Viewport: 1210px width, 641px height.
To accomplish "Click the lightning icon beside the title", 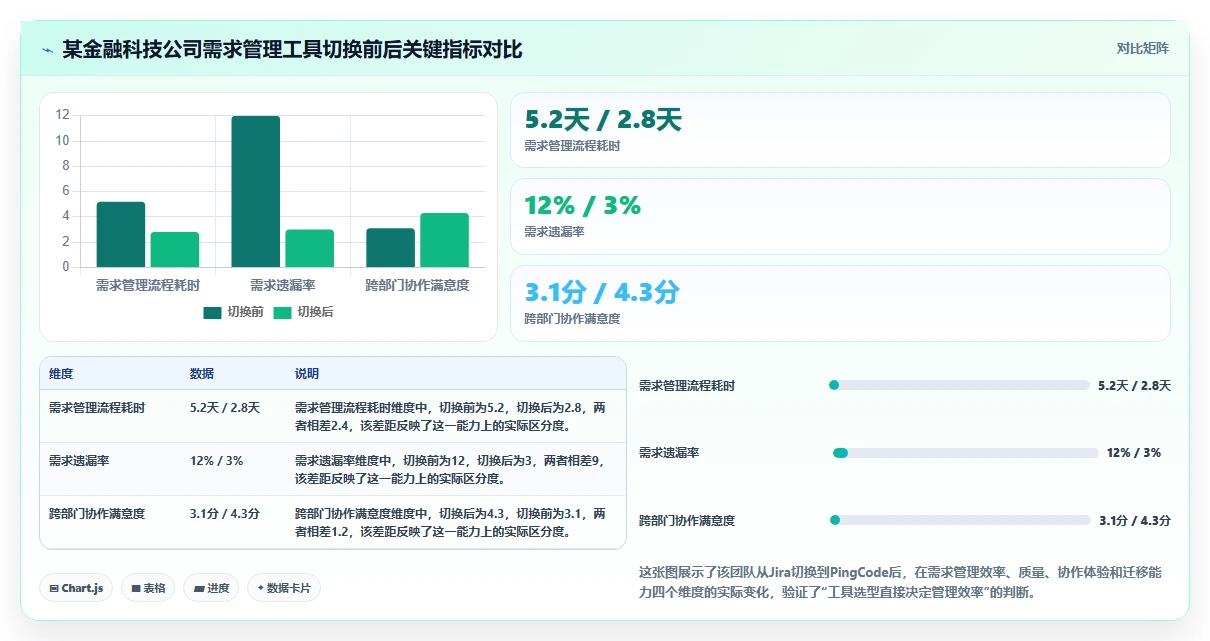I will click(x=47, y=50).
